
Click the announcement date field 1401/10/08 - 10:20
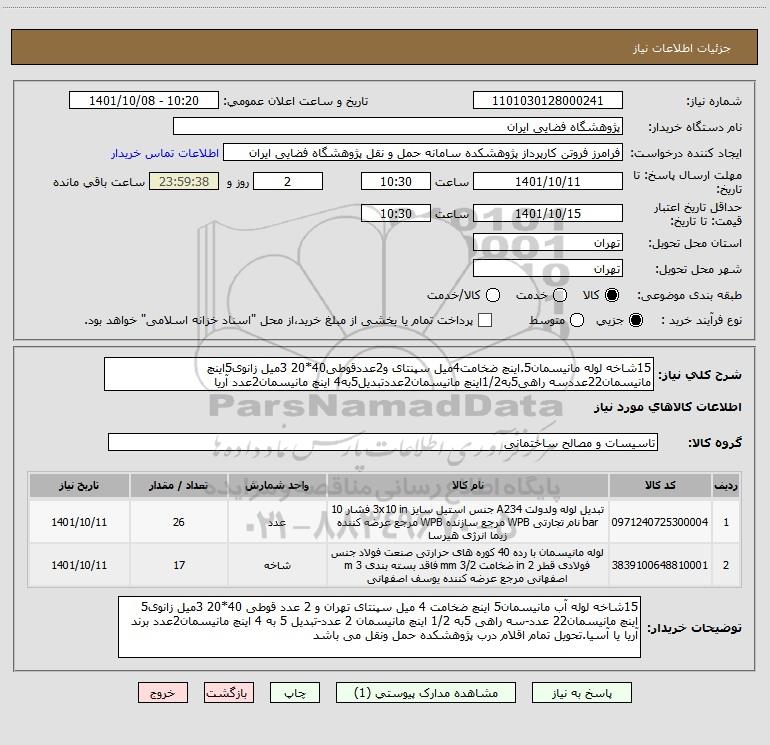point(144,101)
